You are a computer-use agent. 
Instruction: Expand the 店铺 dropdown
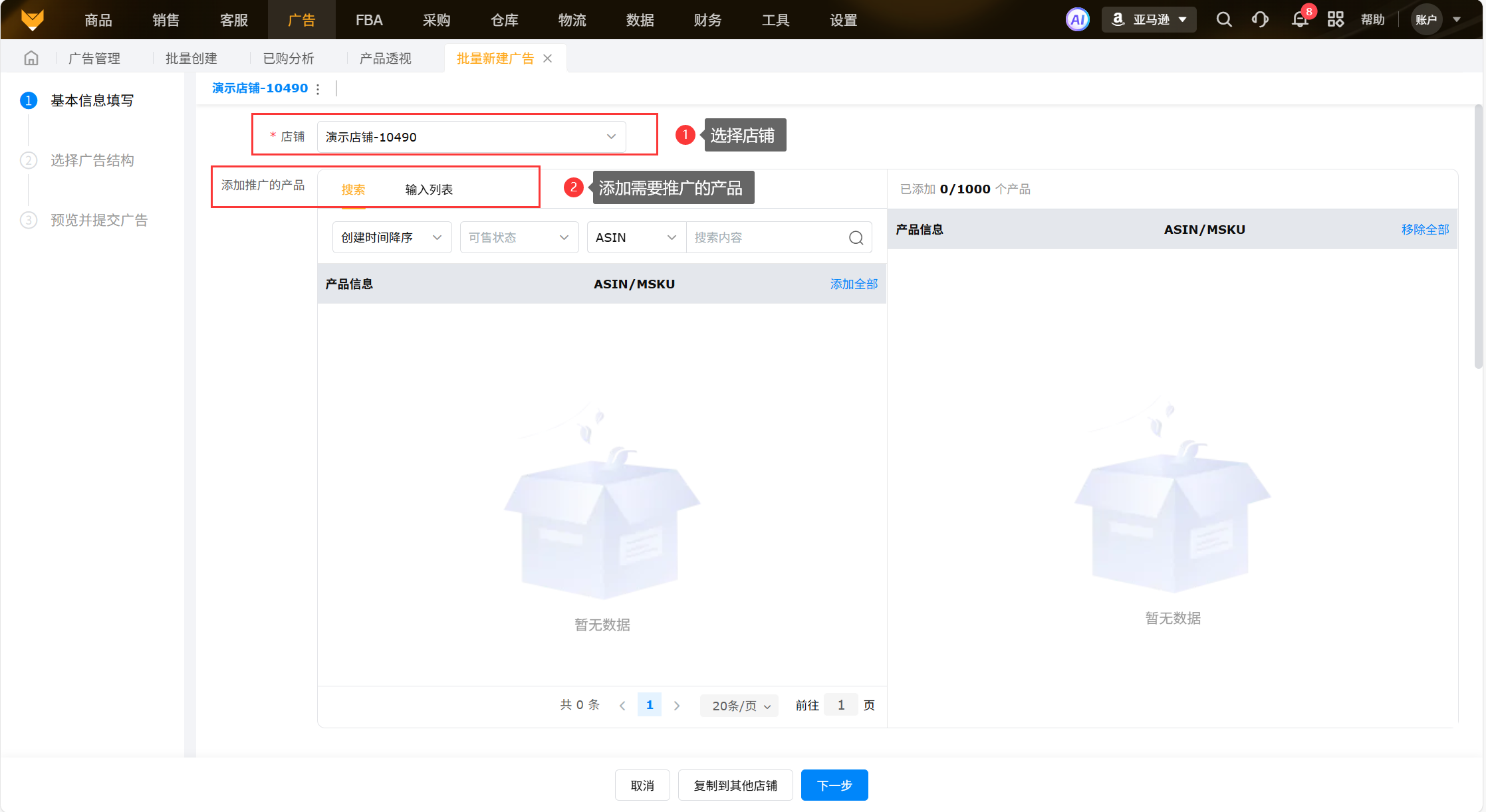[471, 137]
